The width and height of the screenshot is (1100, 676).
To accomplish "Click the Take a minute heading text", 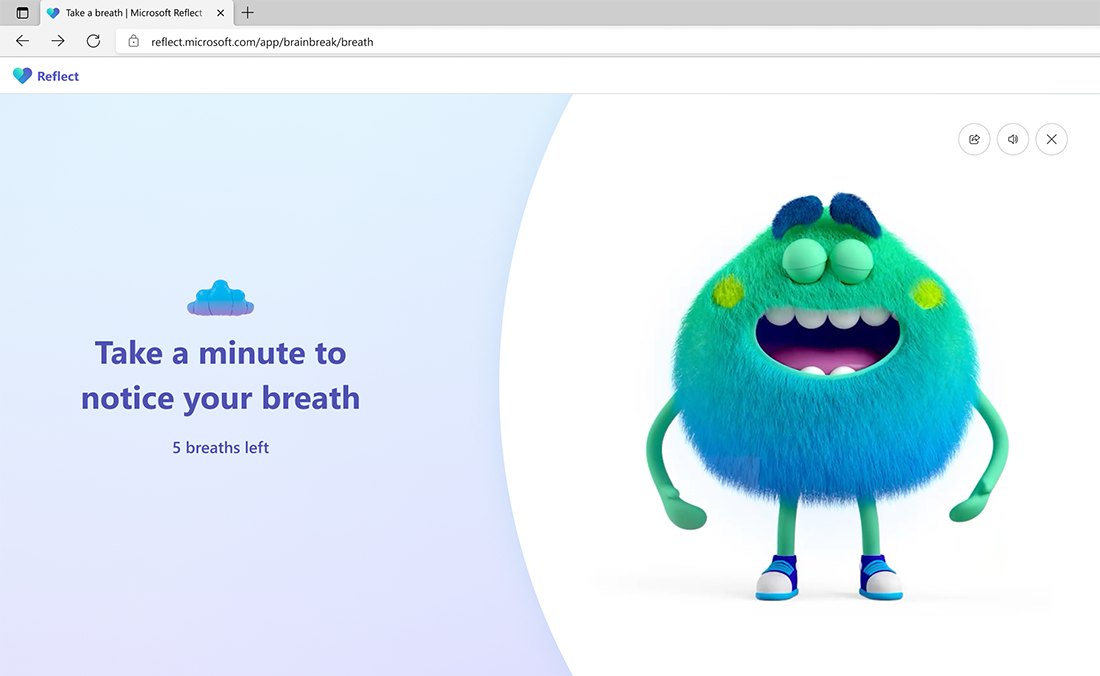I will point(220,375).
